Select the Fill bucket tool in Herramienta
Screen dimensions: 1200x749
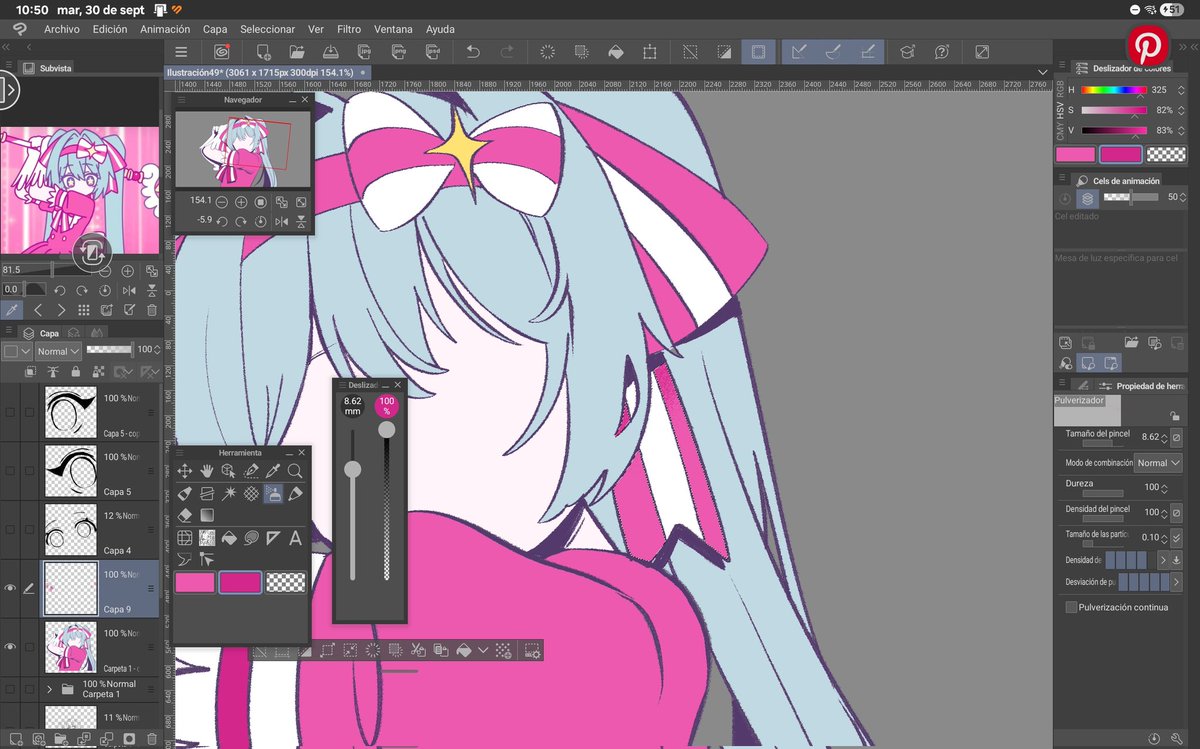[229, 538]
